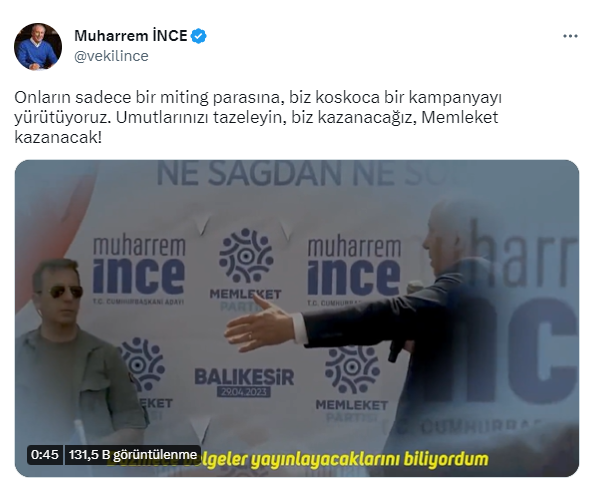Click the outstretched hand in the video
Screen dimensions: 592x487
[x=260, y=324]
